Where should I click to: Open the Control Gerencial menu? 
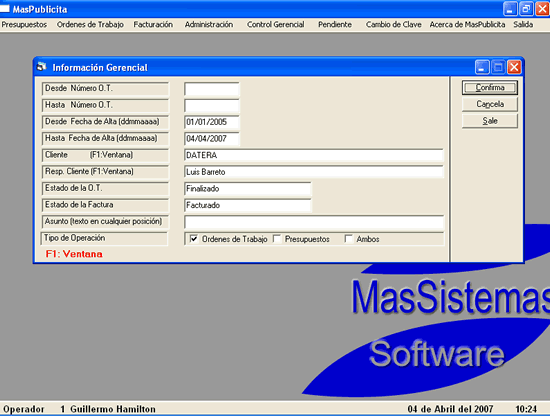(275, 25)
